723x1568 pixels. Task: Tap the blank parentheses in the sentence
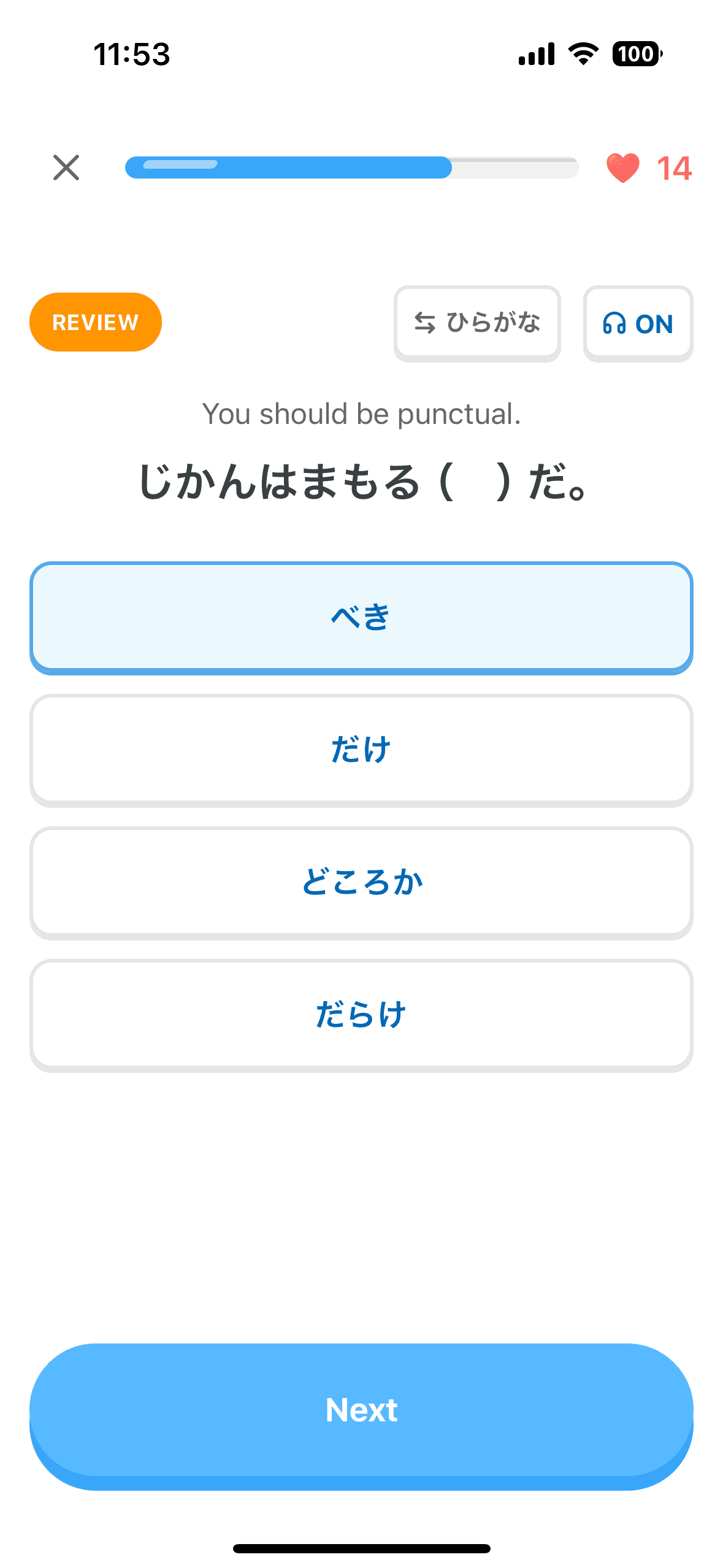(475, 482)
